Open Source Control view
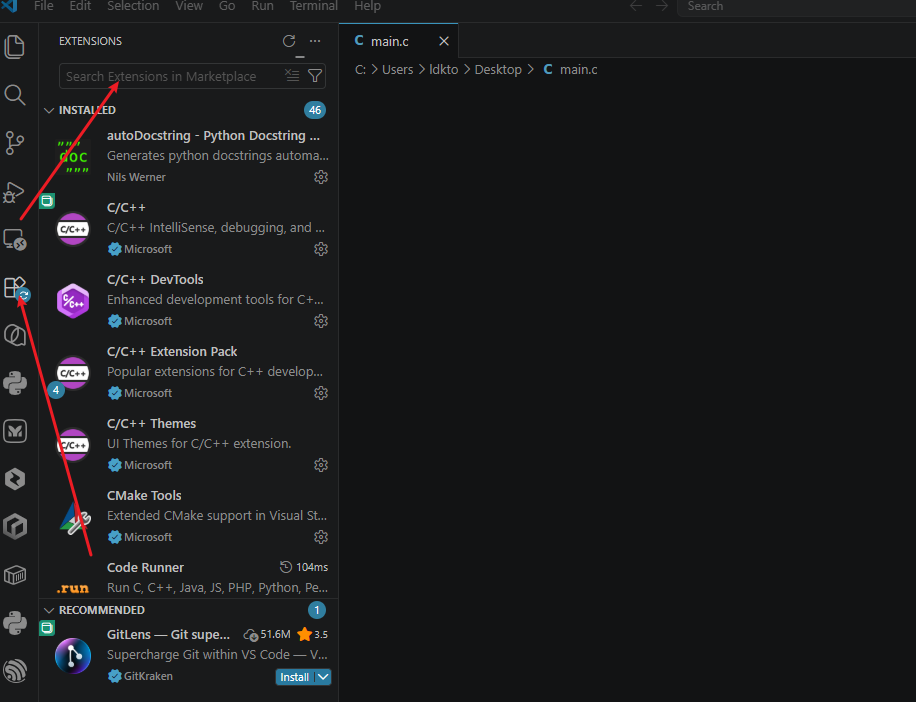The width and height of the screenshot is (916, 702). coord(15,143)
